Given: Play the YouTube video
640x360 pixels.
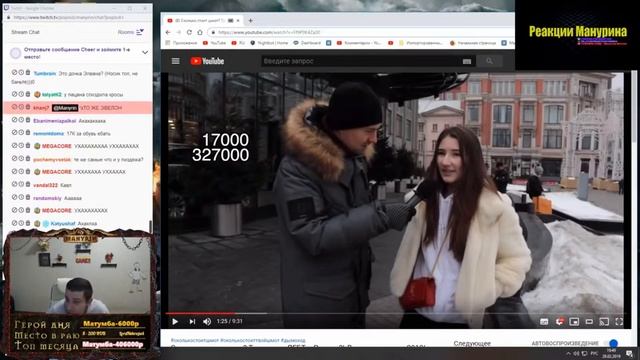Looking at the screenshot, I should click(175, 322).
